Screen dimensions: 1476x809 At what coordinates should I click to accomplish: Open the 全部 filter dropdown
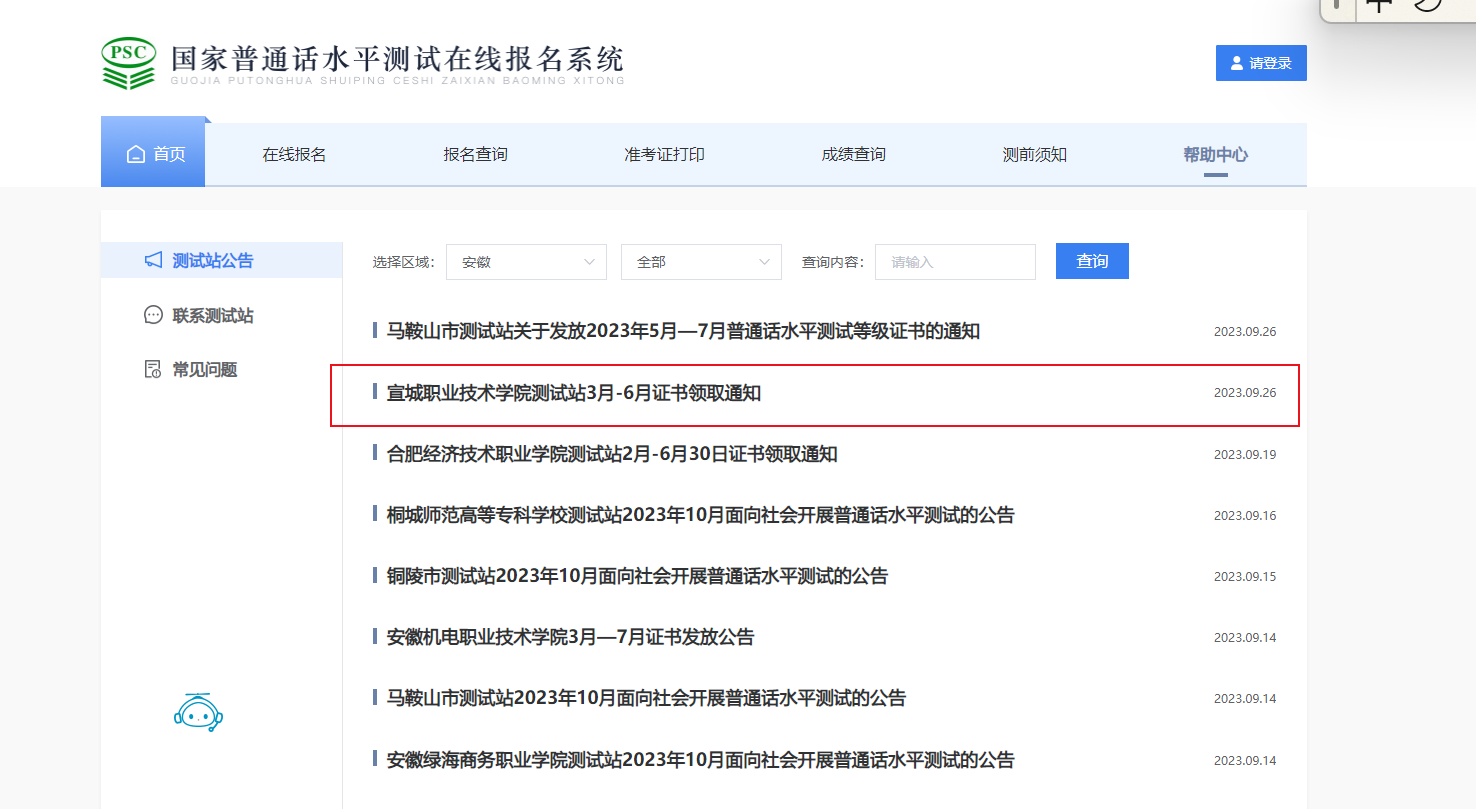tap(701, 262)
